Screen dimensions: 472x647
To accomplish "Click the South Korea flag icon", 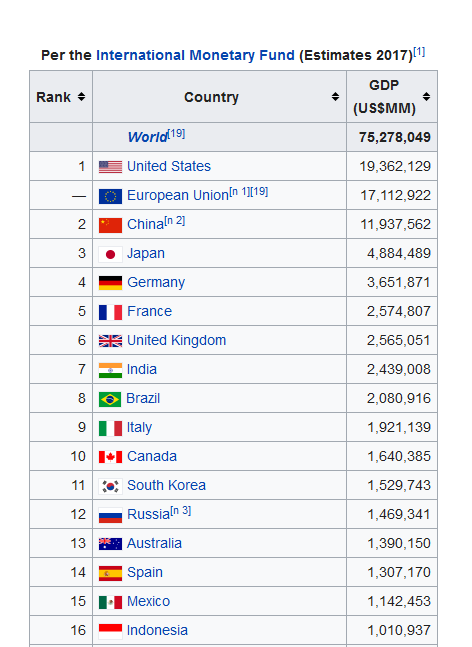I will pyautogui.click(x=110, y=486).
